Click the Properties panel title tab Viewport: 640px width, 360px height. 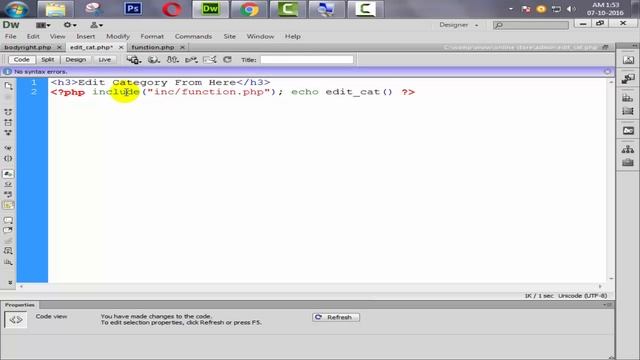click(20, 305)
